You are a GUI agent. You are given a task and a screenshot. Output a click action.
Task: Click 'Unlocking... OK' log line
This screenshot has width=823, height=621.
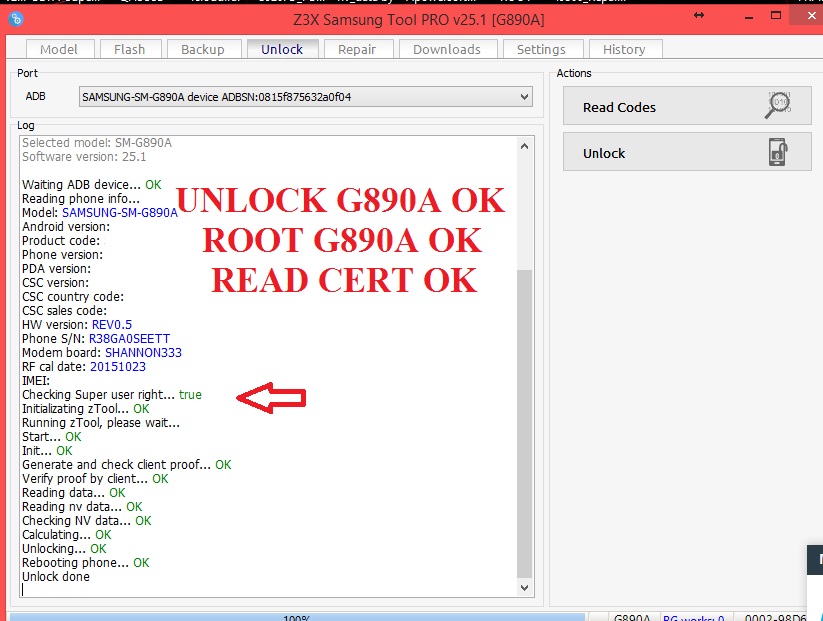click(64, 549)
